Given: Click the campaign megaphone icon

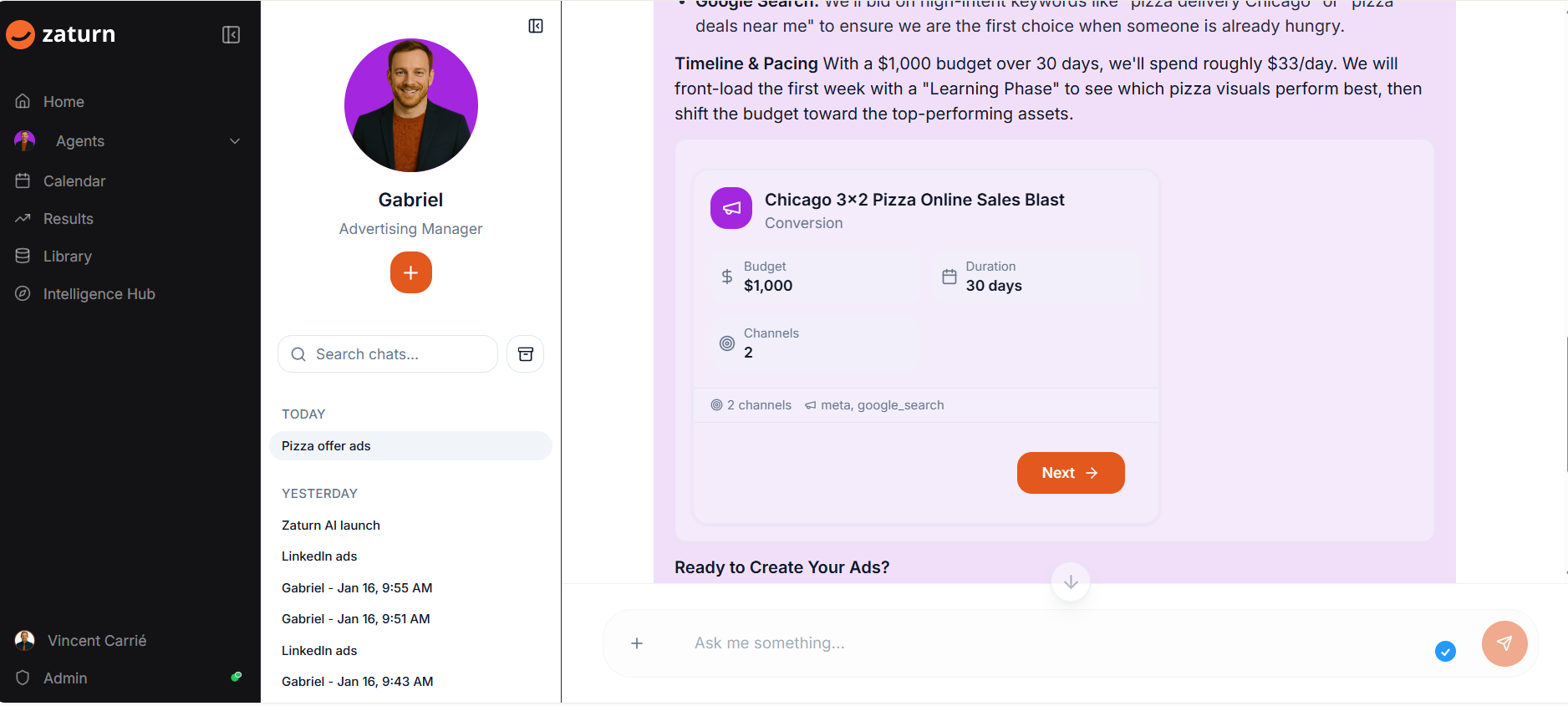Looking at the screenshot, I should (x=731, y=208).
